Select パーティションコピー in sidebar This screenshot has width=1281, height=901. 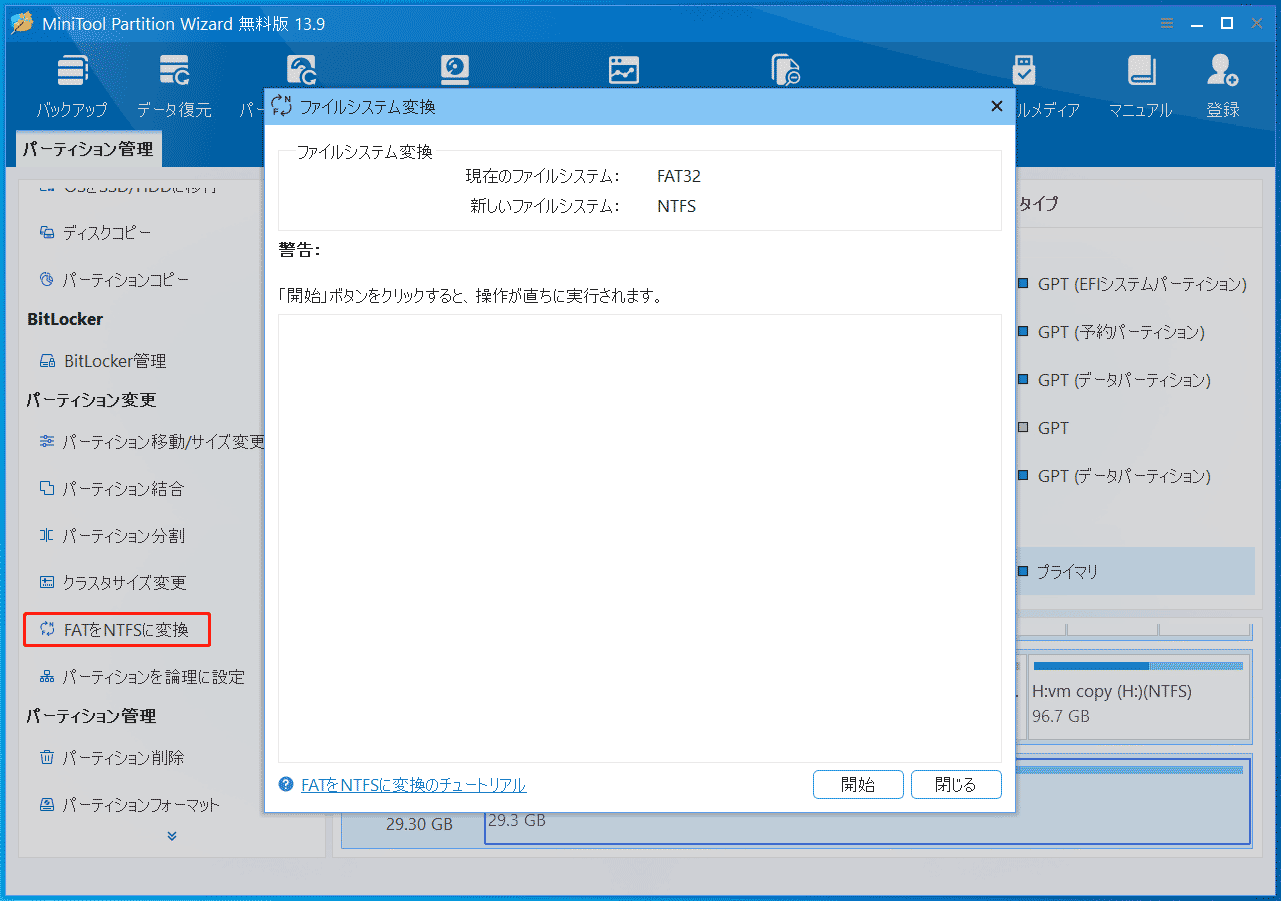(113, 280)
